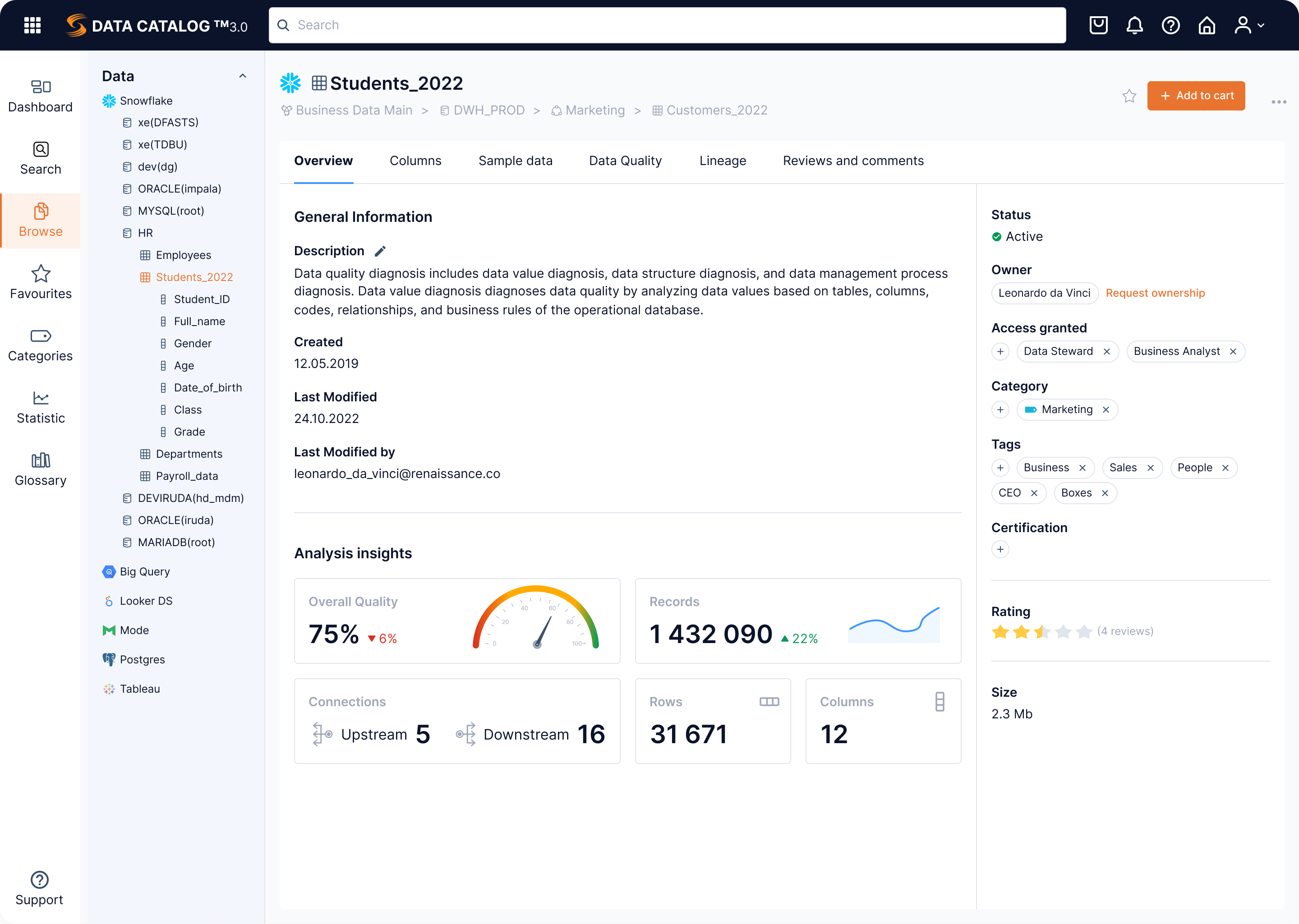This screenshot has height=924, width=1299.
Task: Toggle favourite star for Students_2022
Action: pos(1129,96)
